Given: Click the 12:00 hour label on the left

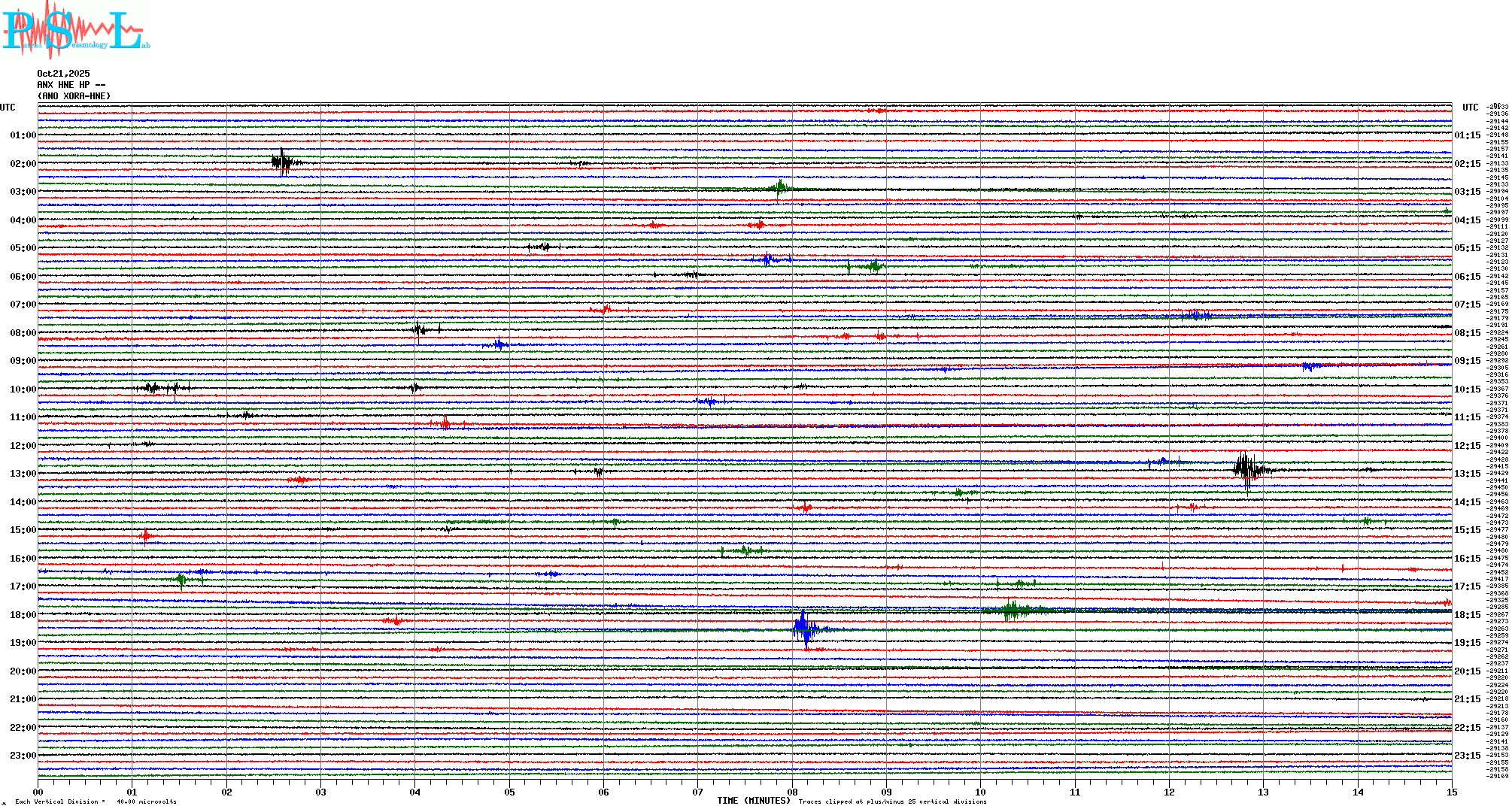Looking at the screenshot, I should coord(23,446).
